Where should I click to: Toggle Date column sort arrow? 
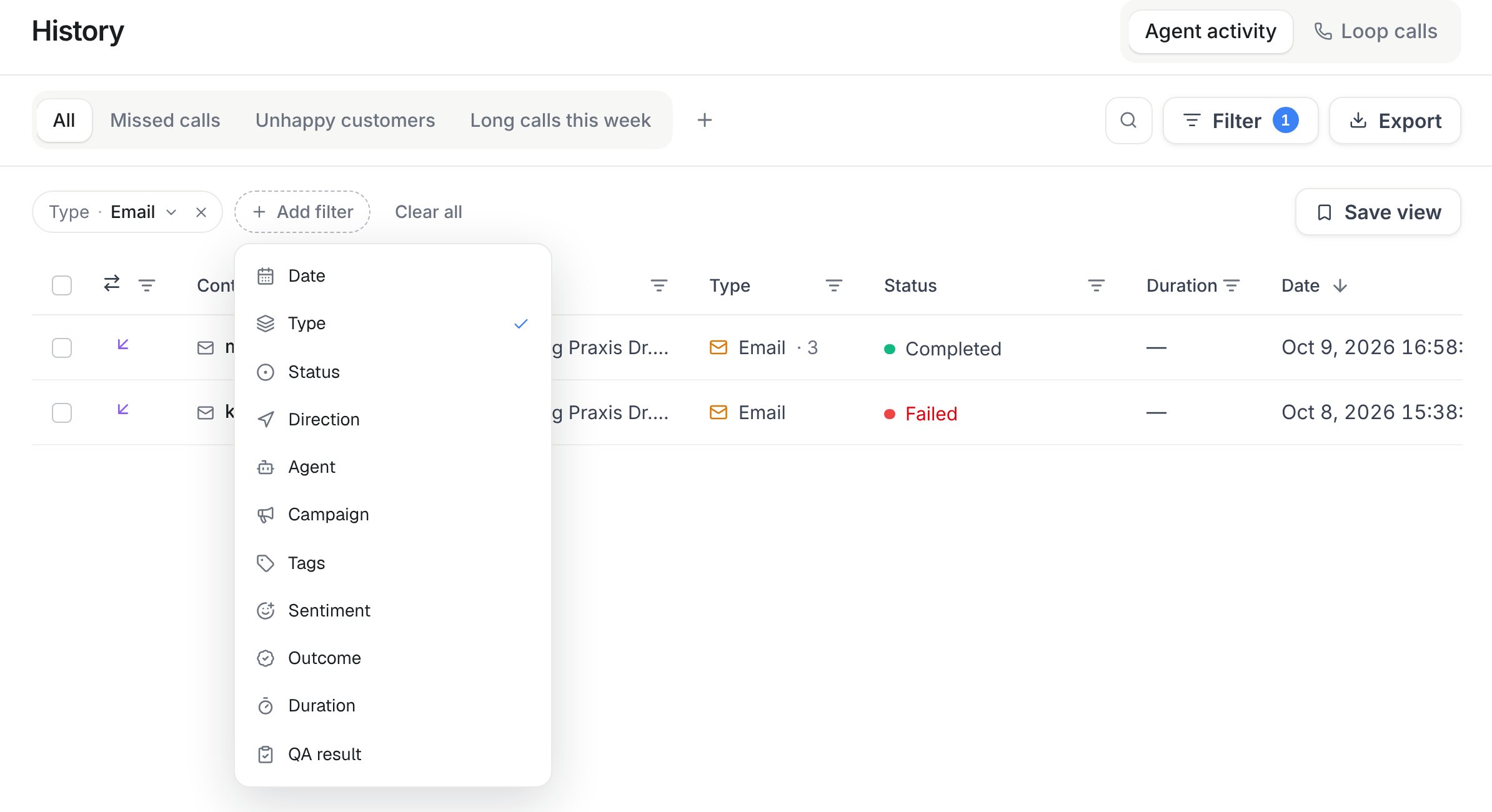1340,285
